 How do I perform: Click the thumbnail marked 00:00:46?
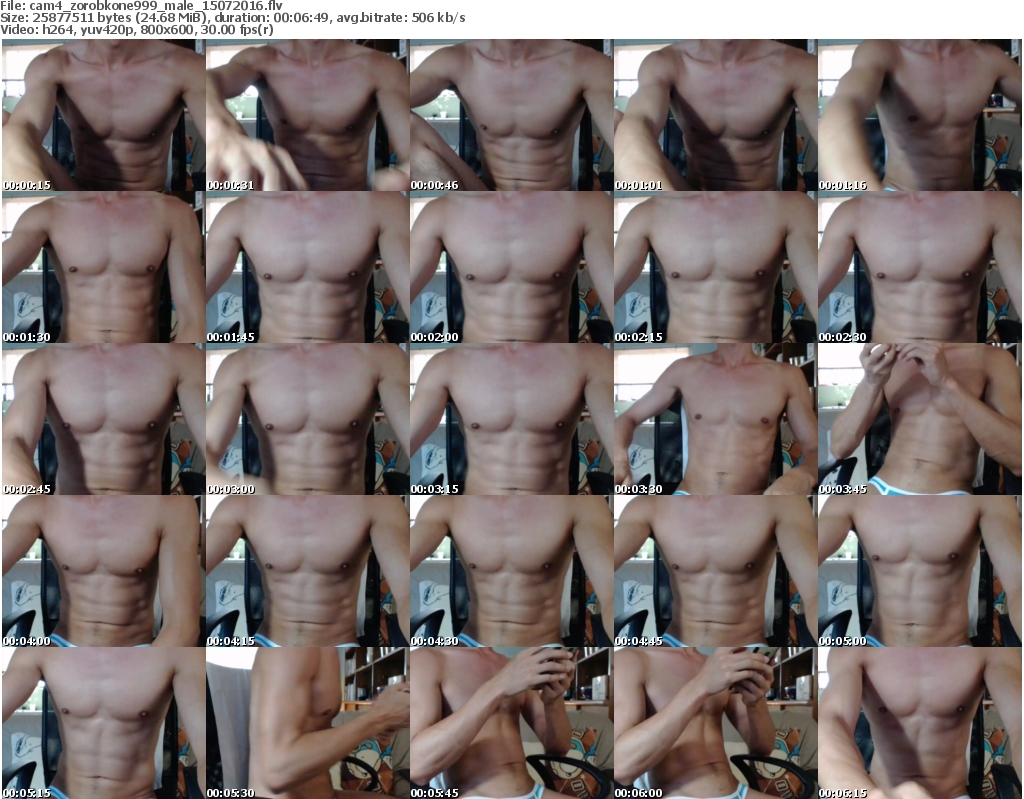point(511,115)
